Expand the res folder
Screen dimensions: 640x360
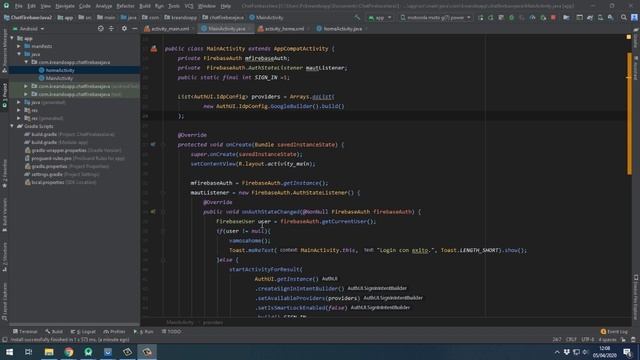pyautogui.click(x=19, y=110)
